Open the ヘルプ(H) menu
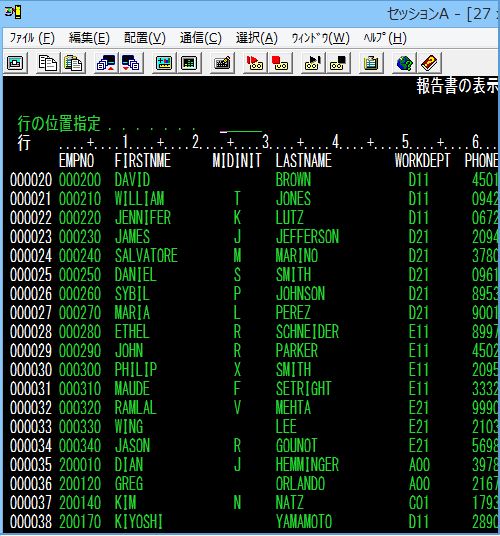This screenshot has width=500, height=536. coord(385,38)
